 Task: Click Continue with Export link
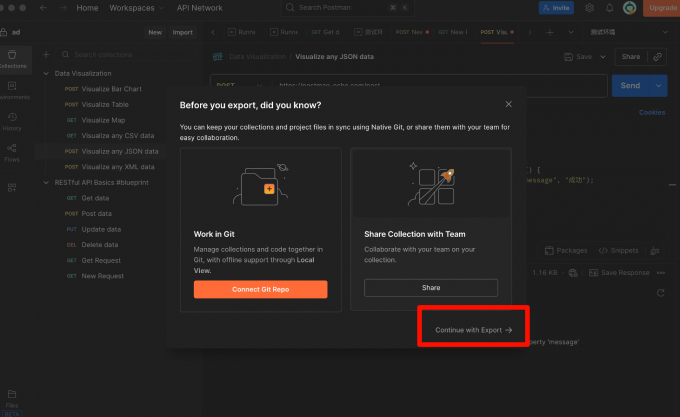(x=473, y=330)
